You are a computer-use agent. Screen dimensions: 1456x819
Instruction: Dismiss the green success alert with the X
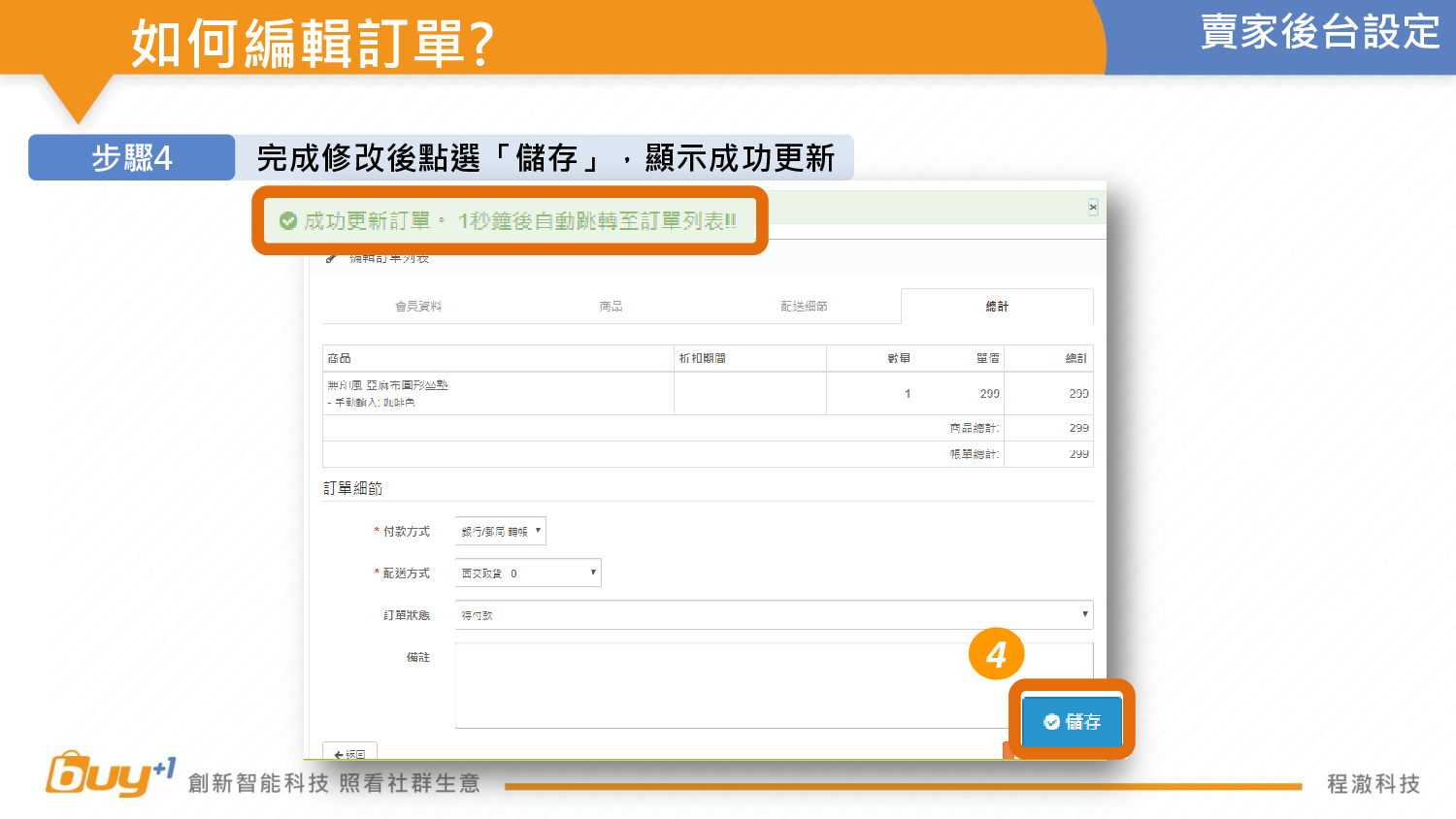1093,208
